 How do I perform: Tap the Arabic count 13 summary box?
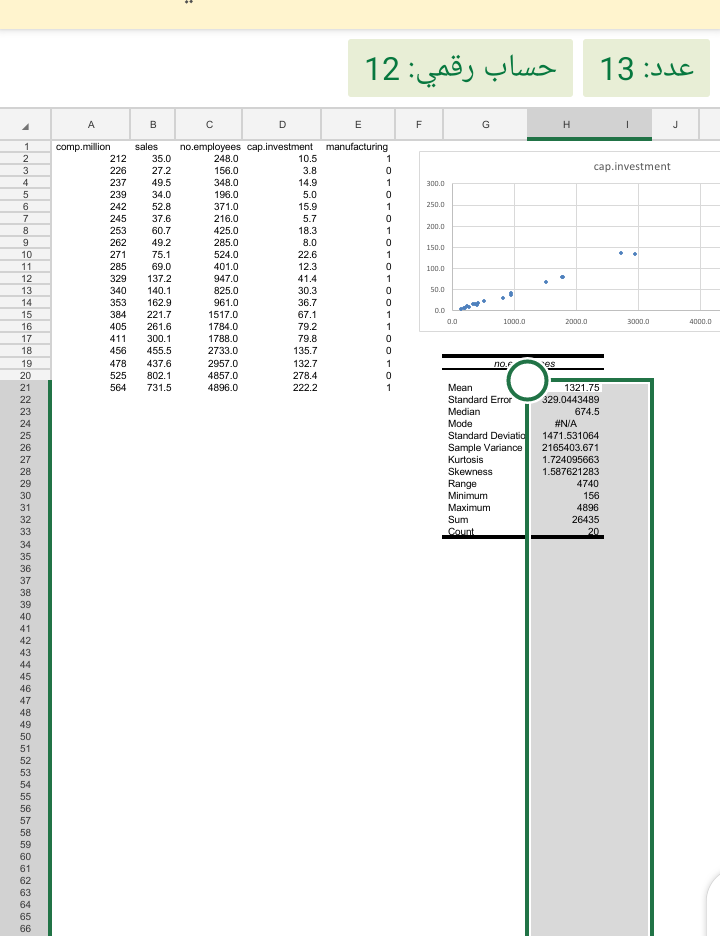pos(646,68)
